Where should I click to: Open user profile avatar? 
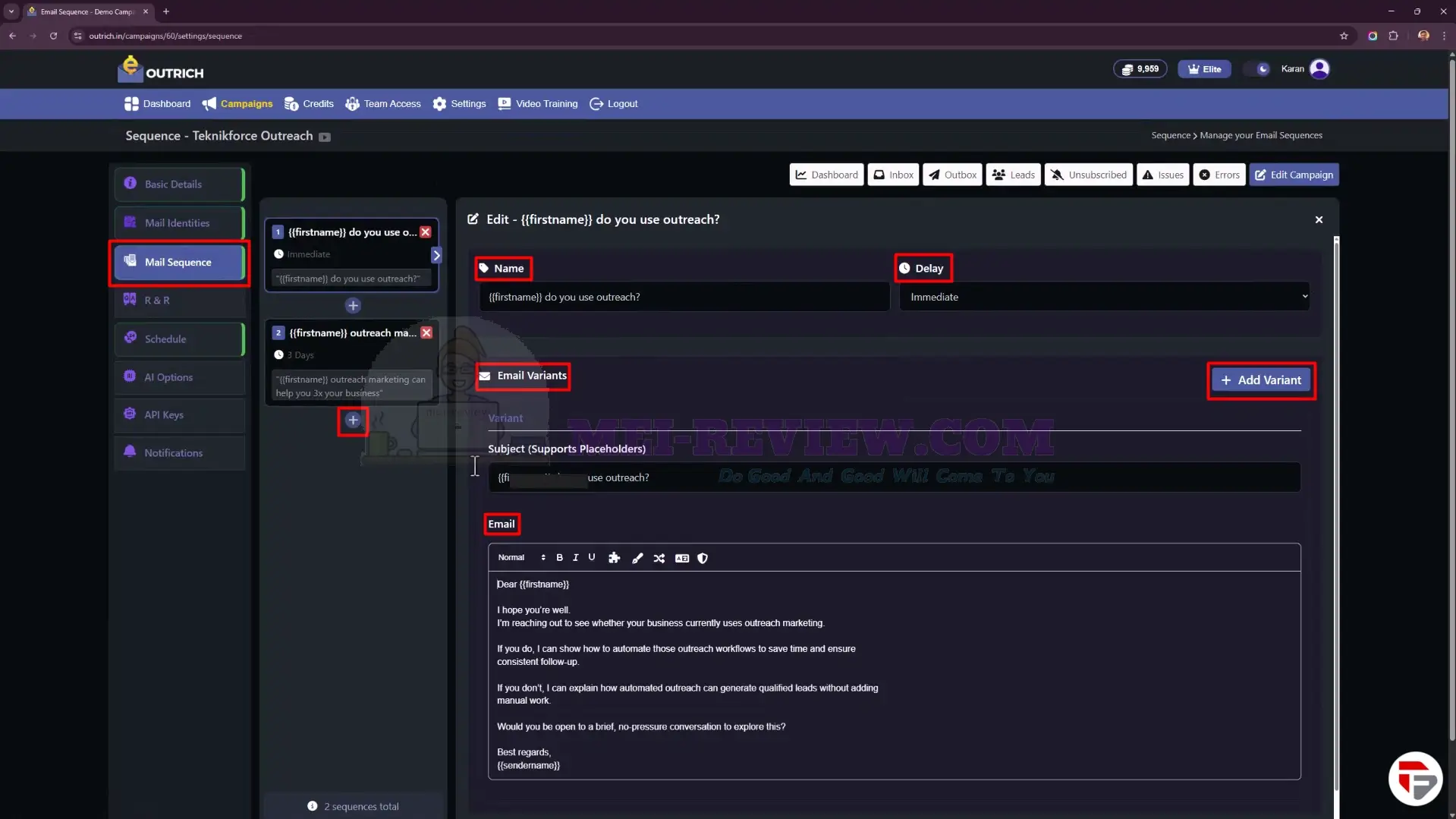(1319, 69)
